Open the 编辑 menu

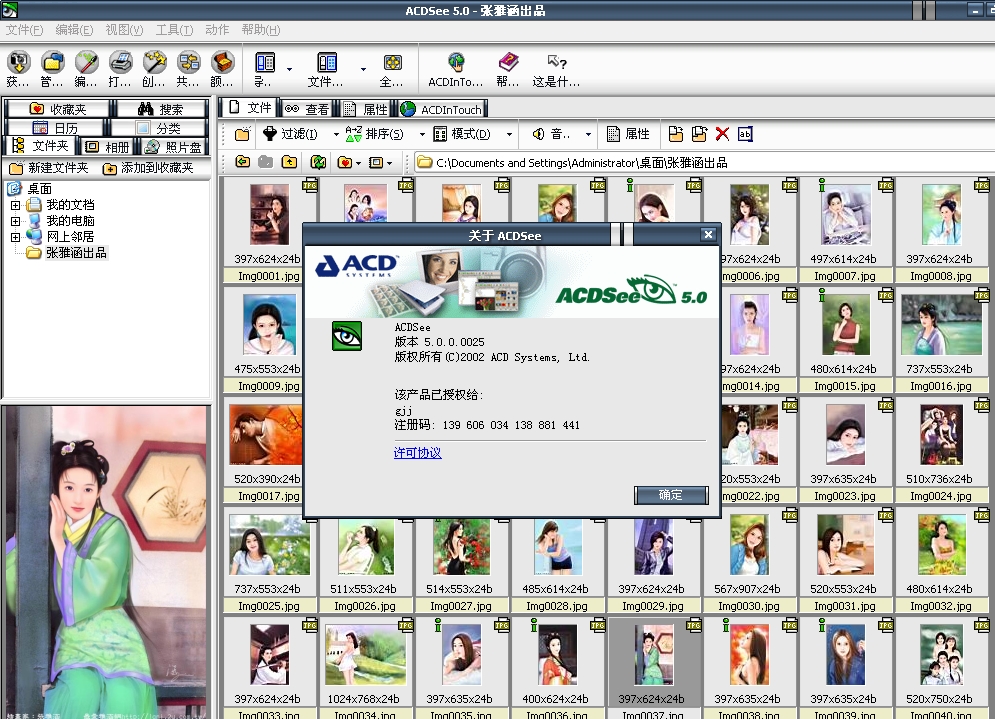74,30
